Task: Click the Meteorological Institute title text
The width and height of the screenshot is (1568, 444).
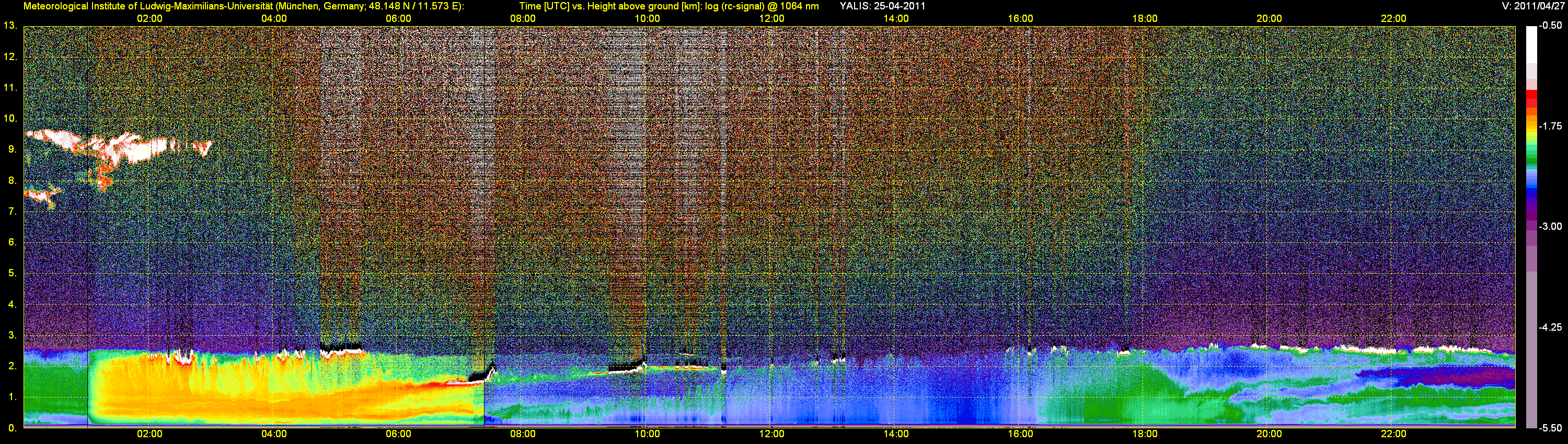Action: 244,6
